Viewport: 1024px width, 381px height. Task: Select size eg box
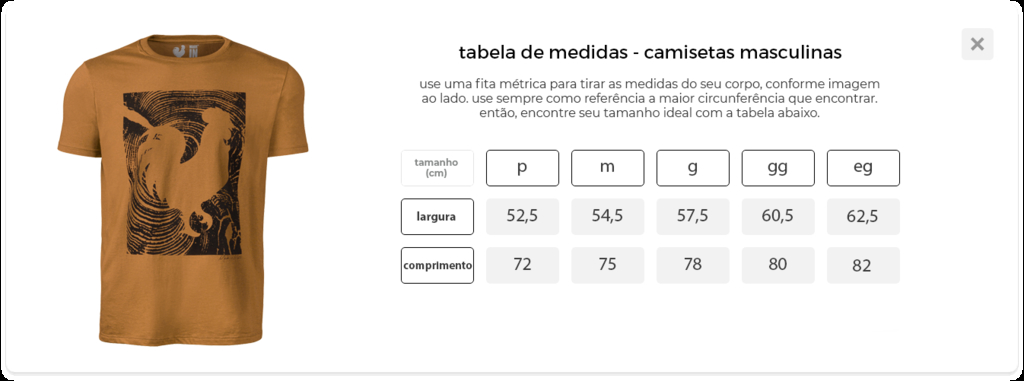point(863,168)
